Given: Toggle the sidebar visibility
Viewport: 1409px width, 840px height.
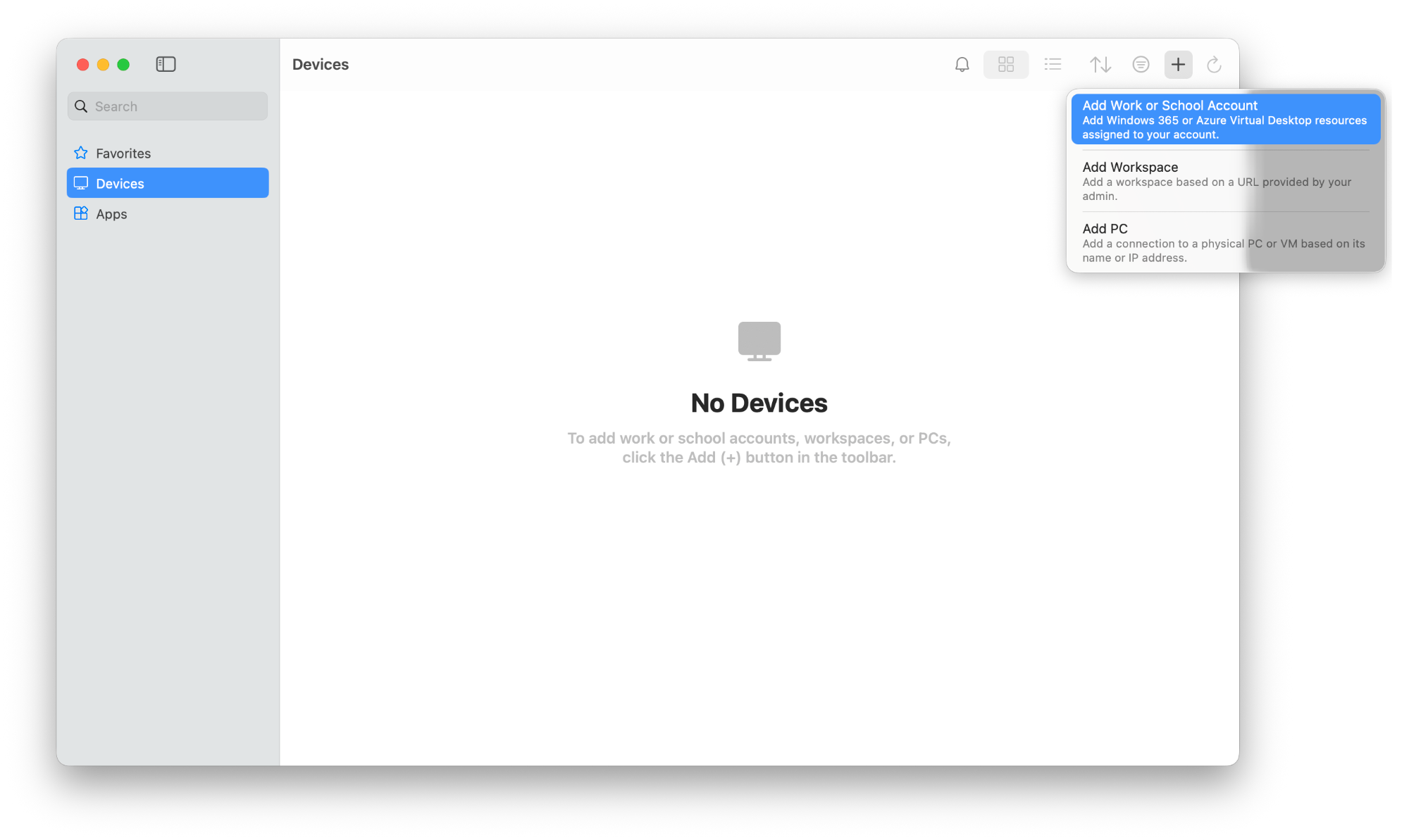Looking at the screenshot, I should tap(166, 64).
